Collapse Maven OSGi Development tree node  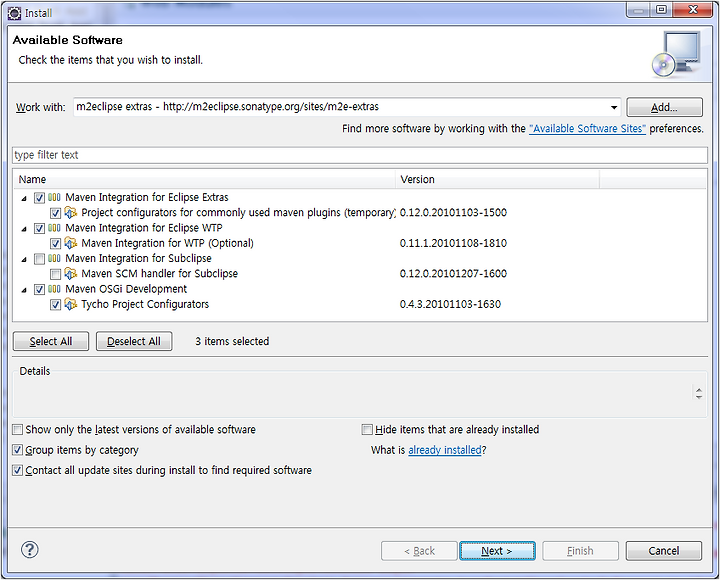24,290
